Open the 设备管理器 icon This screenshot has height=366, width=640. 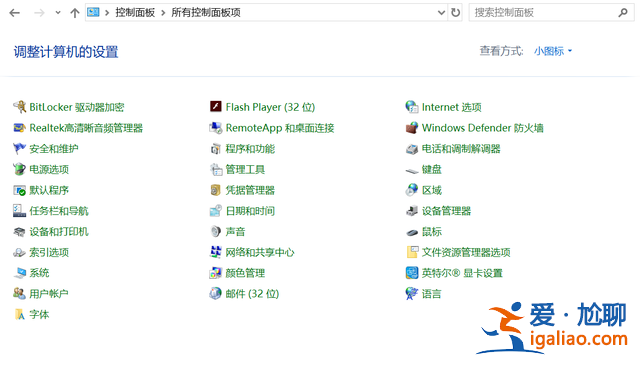[x=412, y=211]
